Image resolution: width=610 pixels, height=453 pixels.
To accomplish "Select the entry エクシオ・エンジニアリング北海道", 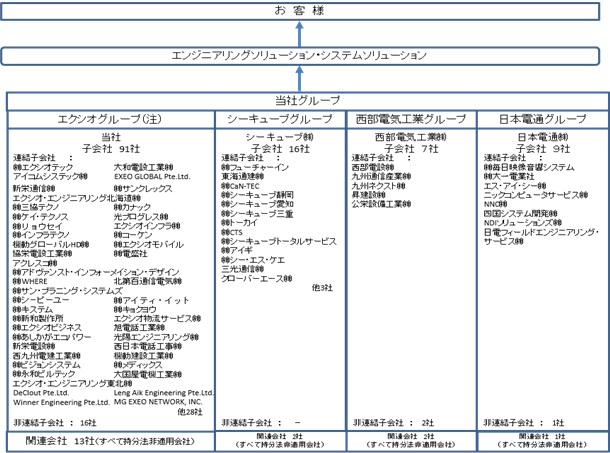I will click(77, 198).
